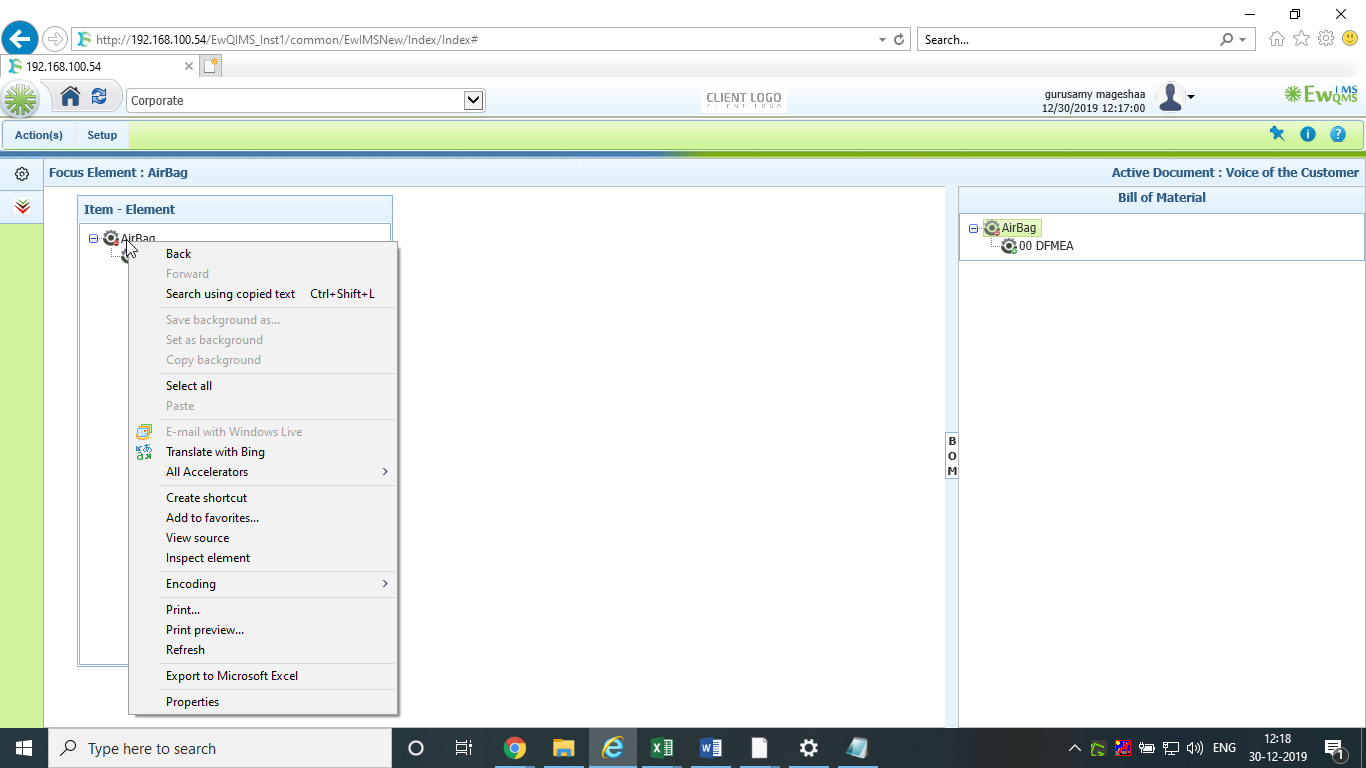Click the settings gear in left sidebar

pos(22,174)
